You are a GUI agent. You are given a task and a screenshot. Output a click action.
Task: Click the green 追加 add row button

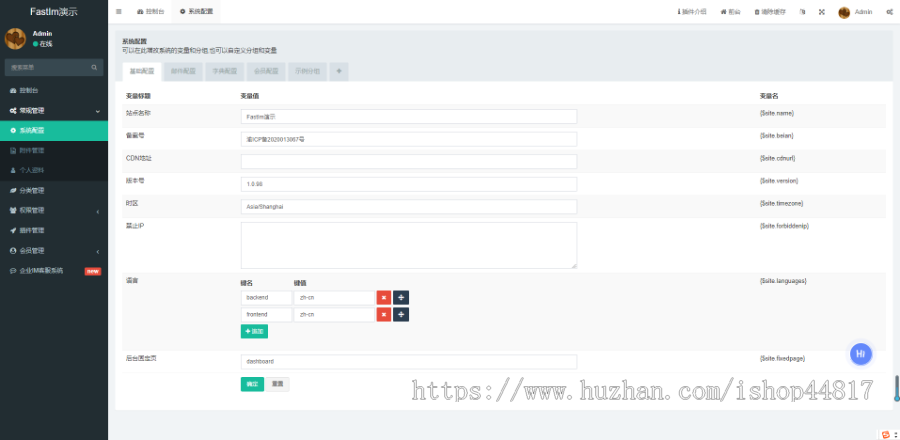[254, 331]
